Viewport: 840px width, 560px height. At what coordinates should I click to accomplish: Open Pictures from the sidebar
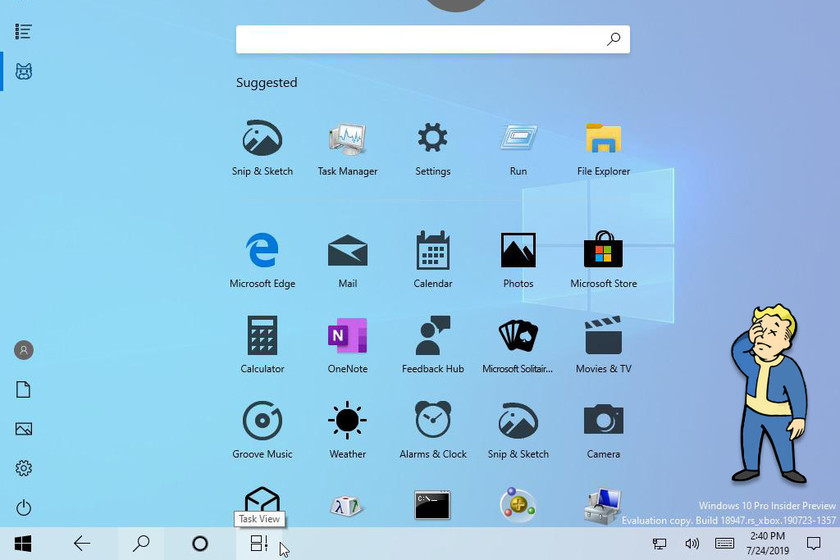click(24, 429)
